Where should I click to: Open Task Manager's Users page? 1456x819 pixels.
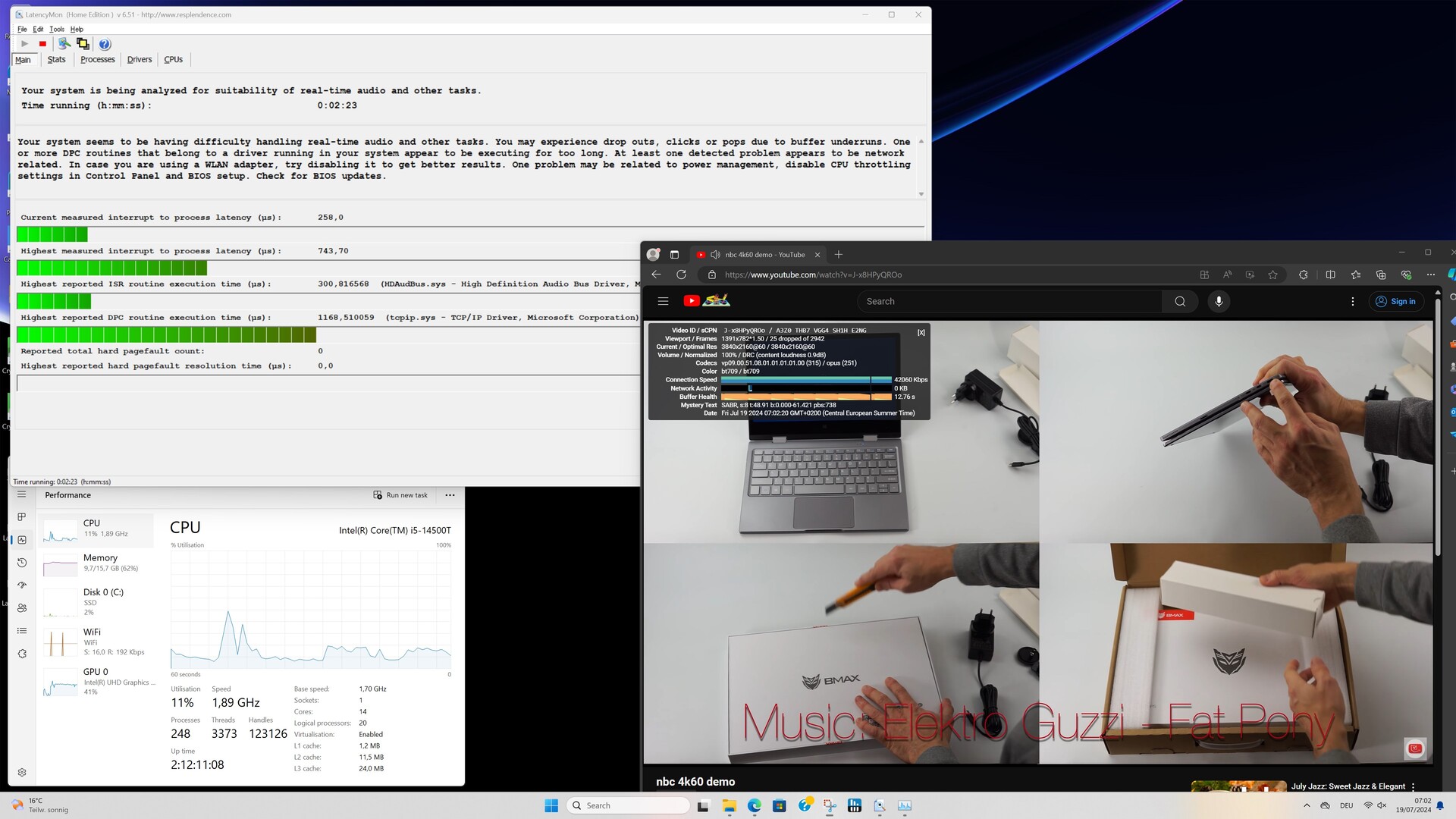click(x=22, y=608)
